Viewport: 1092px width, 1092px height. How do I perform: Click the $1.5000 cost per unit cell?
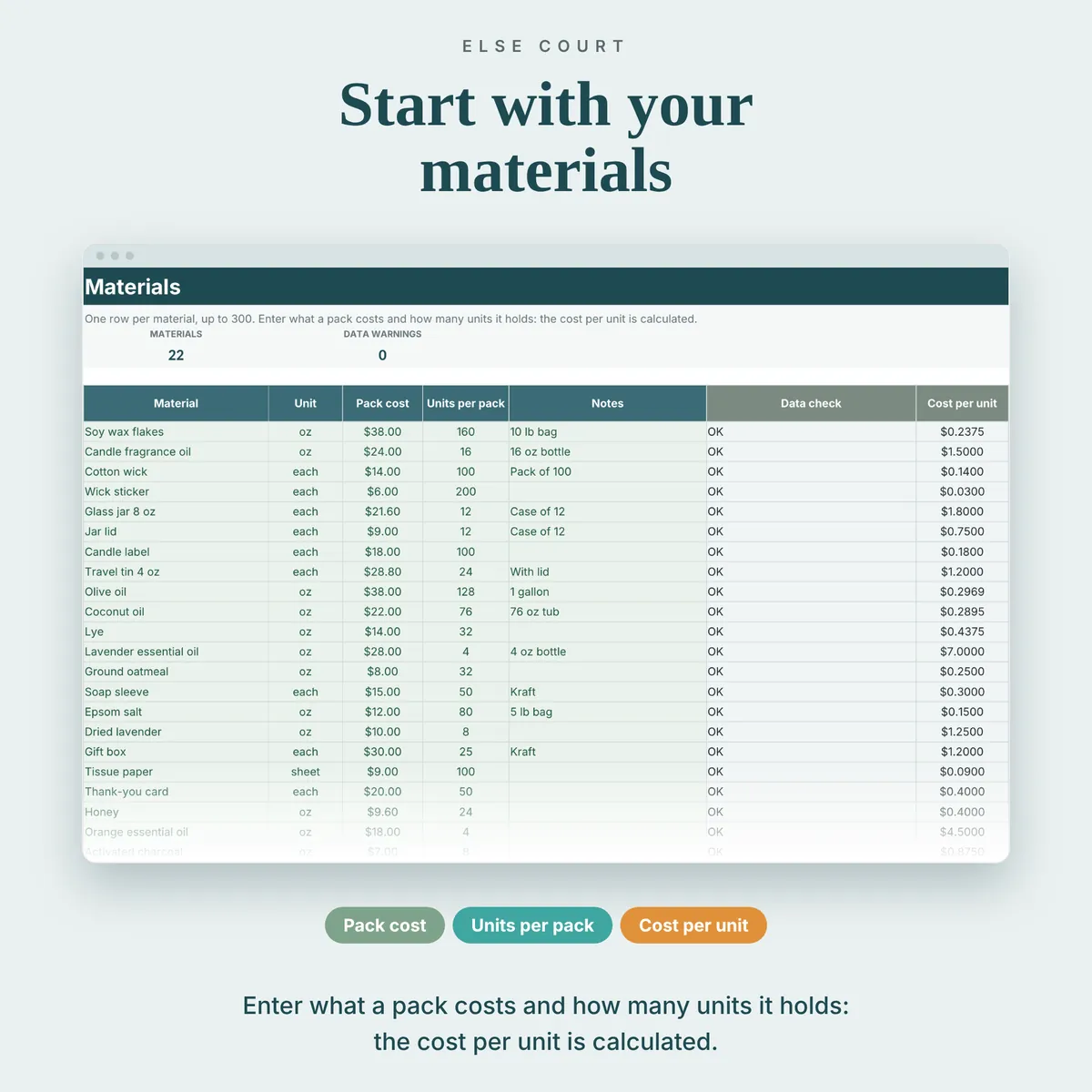click(x=962, y=451)
